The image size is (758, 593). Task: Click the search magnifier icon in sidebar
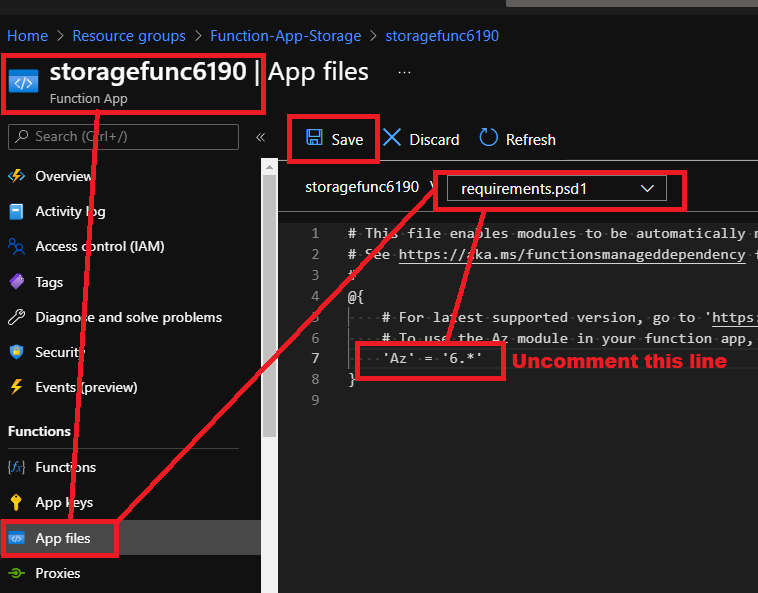pyautogui.click(x=21, y=136)
